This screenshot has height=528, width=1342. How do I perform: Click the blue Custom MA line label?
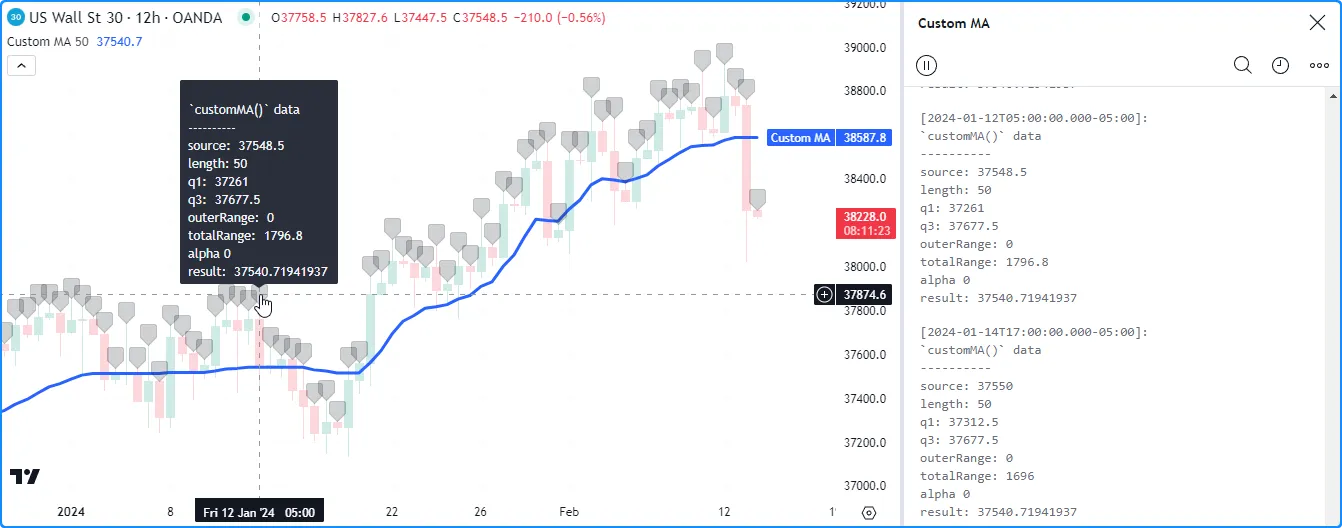(800, 138)
